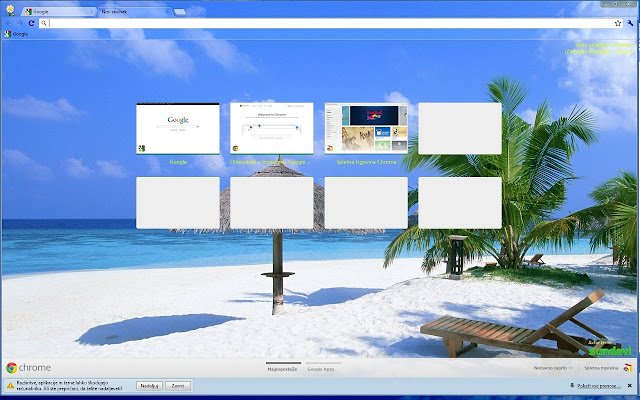Switch to the Google Apps section tab
Viewport: 640px width, 400px height.
[x=321, y=369]
